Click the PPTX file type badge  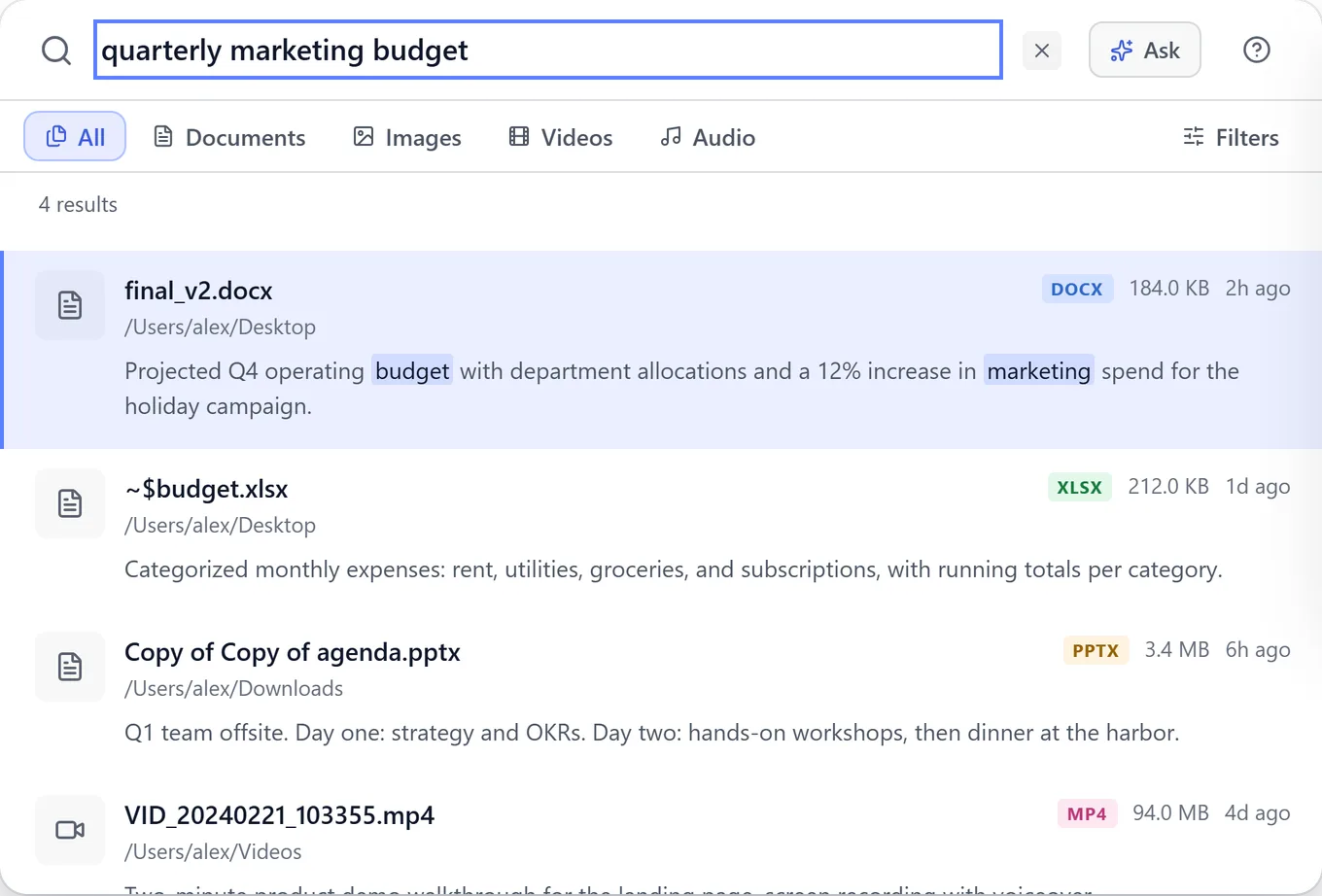[1096, 650]
